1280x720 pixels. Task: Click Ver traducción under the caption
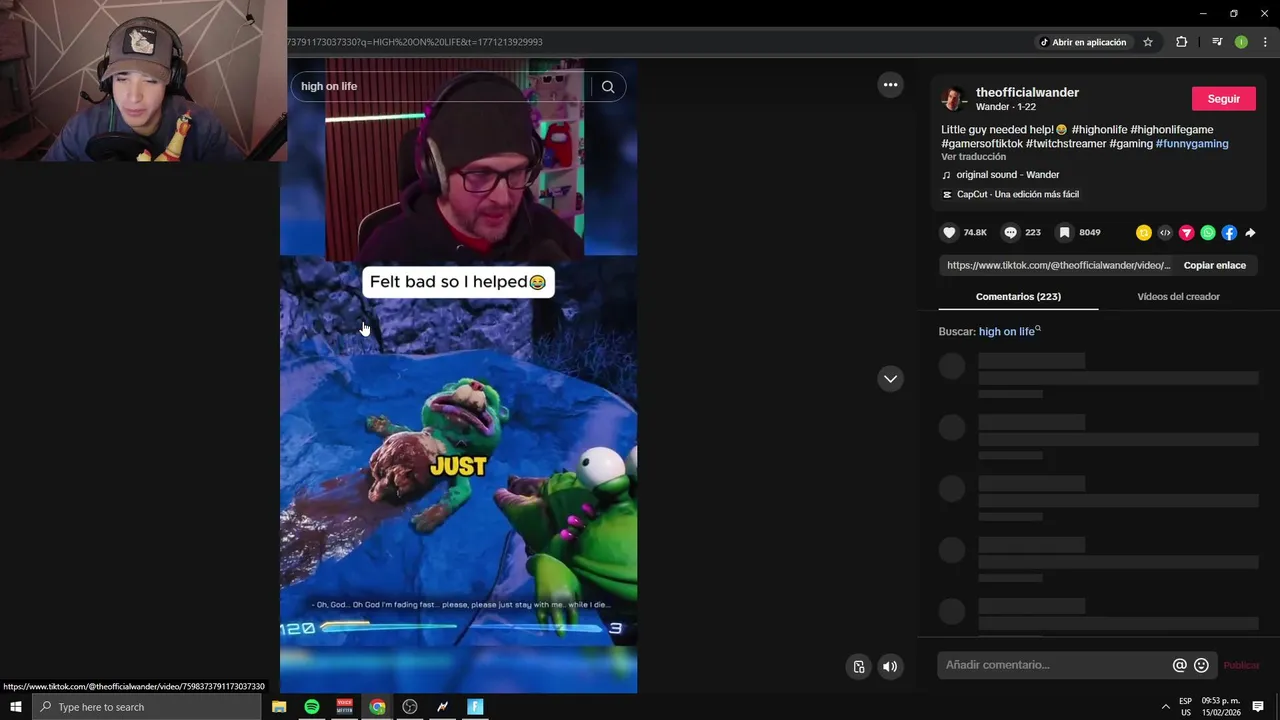pos(973,157)
